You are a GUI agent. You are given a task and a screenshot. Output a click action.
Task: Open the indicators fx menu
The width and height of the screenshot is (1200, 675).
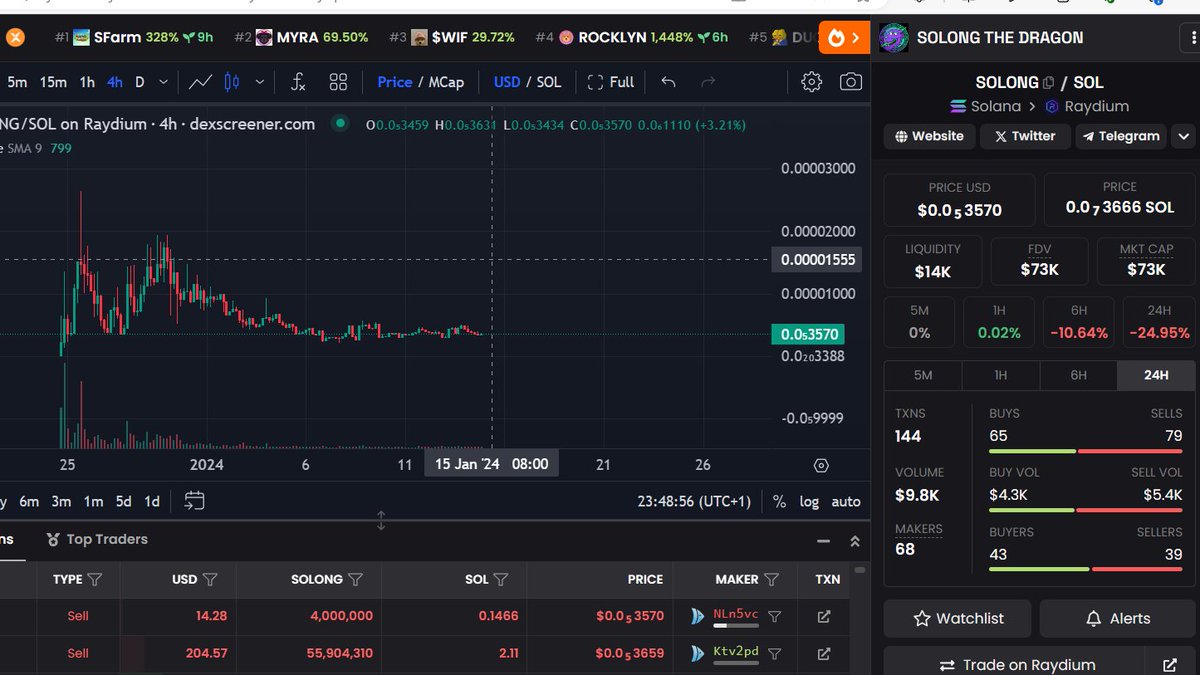click(298, 82)
